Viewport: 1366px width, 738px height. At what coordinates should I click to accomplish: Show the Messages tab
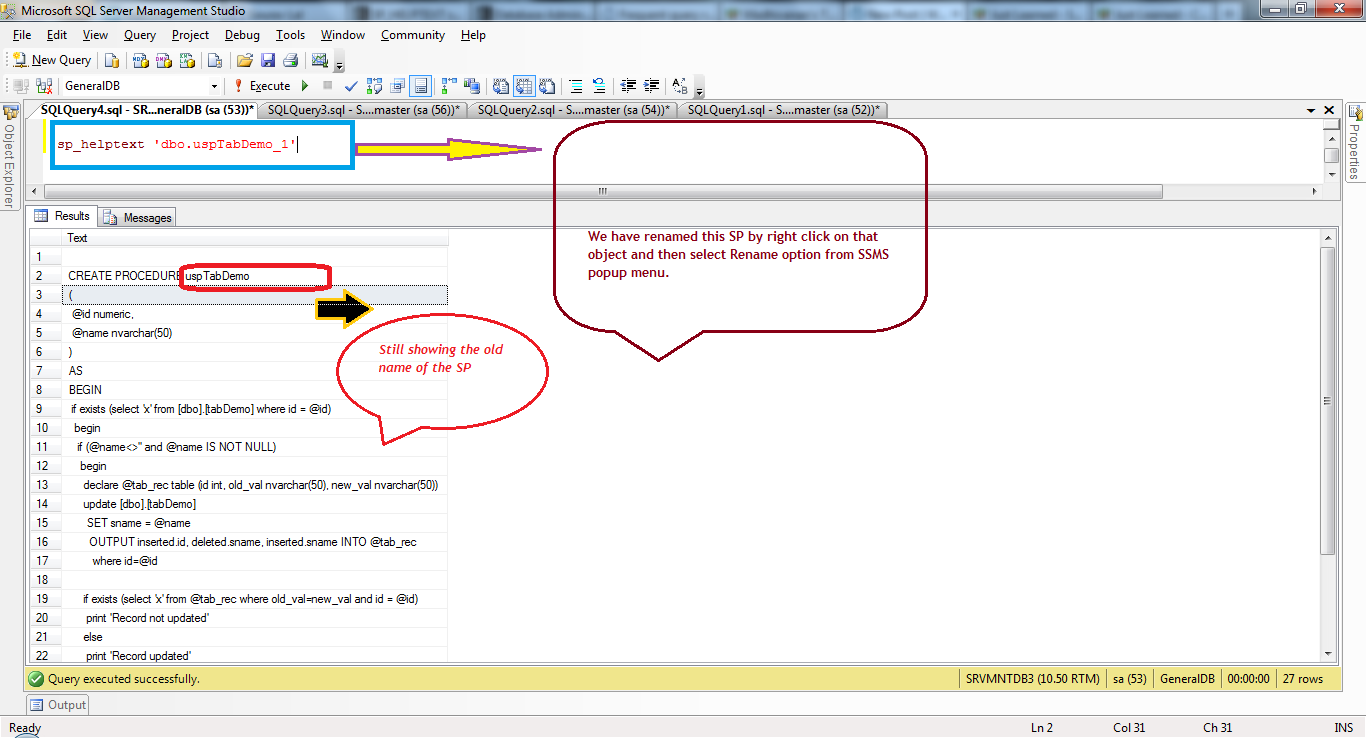138,217
